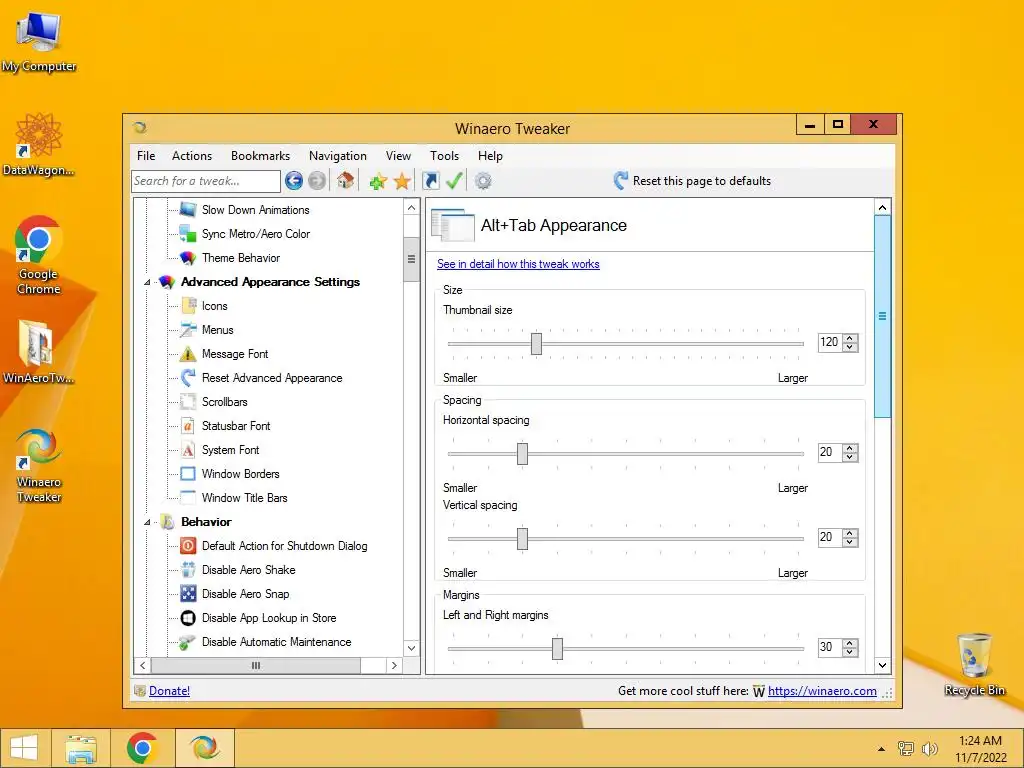Image resolution: width=1024 pixels, height=768 pixels.
Task: Open 'See in detail how this tweak works'
Action: [518, 264]
